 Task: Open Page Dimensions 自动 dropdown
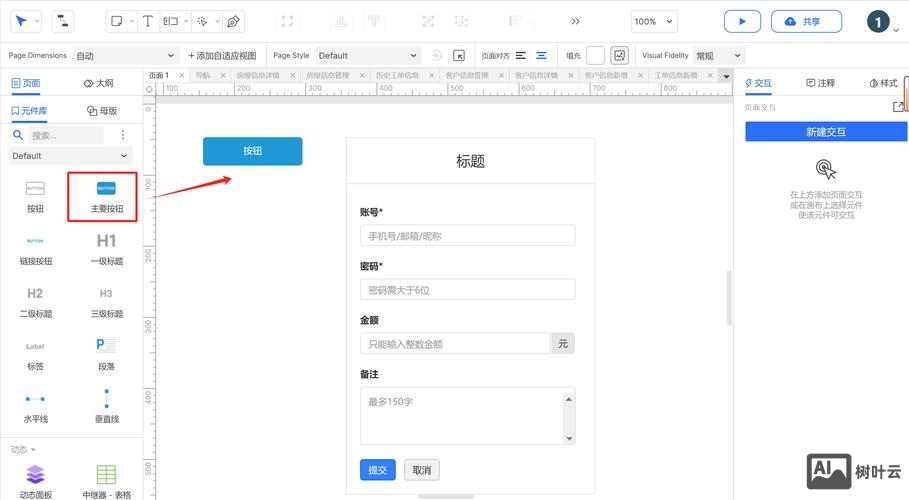coord(125,56)
